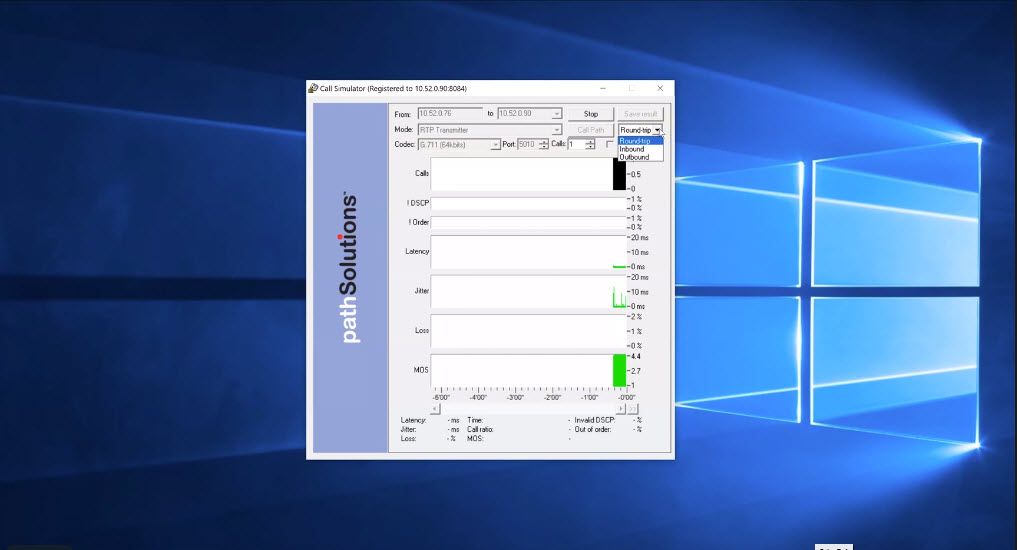The width and height of the screenshot is (1017, 550).
Task: Click the timeline scroll left arrow
Action: click(435, 408)
